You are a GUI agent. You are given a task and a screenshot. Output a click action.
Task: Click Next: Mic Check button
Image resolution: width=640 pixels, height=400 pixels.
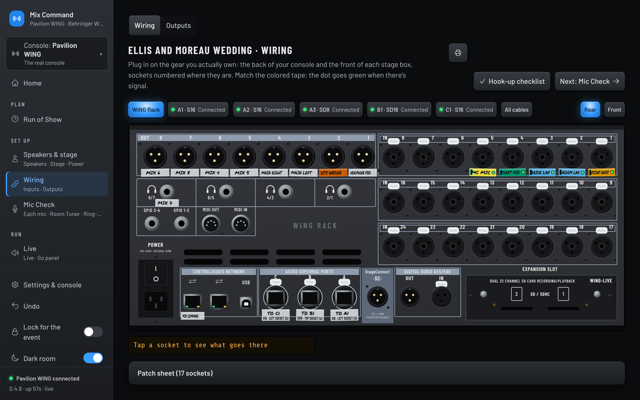pos(589,81)
